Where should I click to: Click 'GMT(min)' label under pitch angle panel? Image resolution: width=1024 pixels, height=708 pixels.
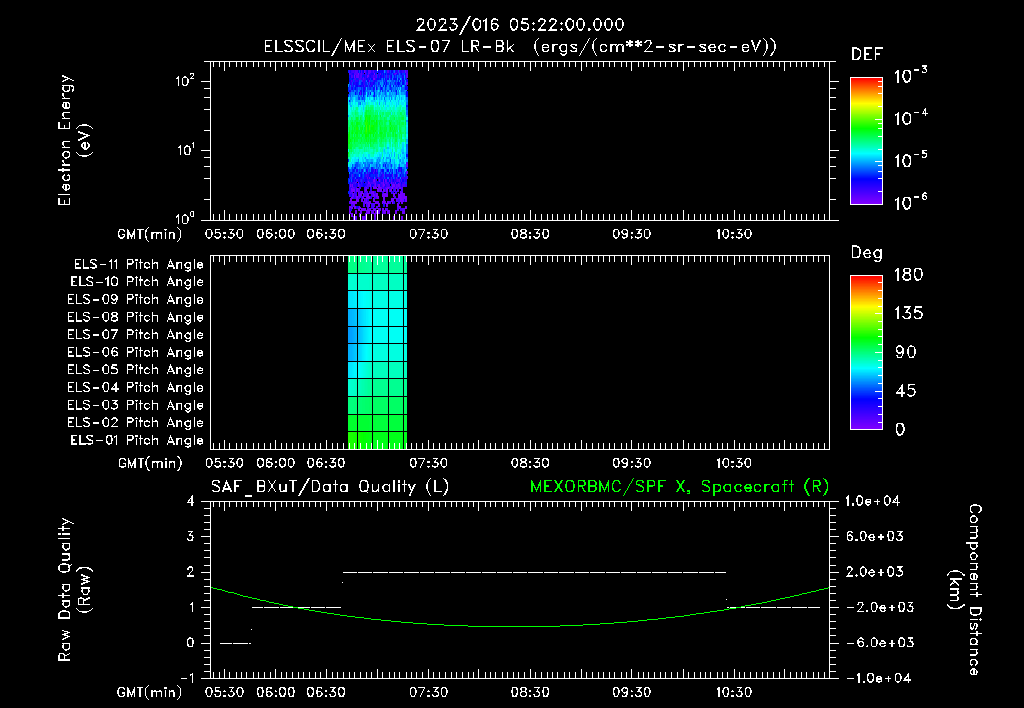point(150,464)
